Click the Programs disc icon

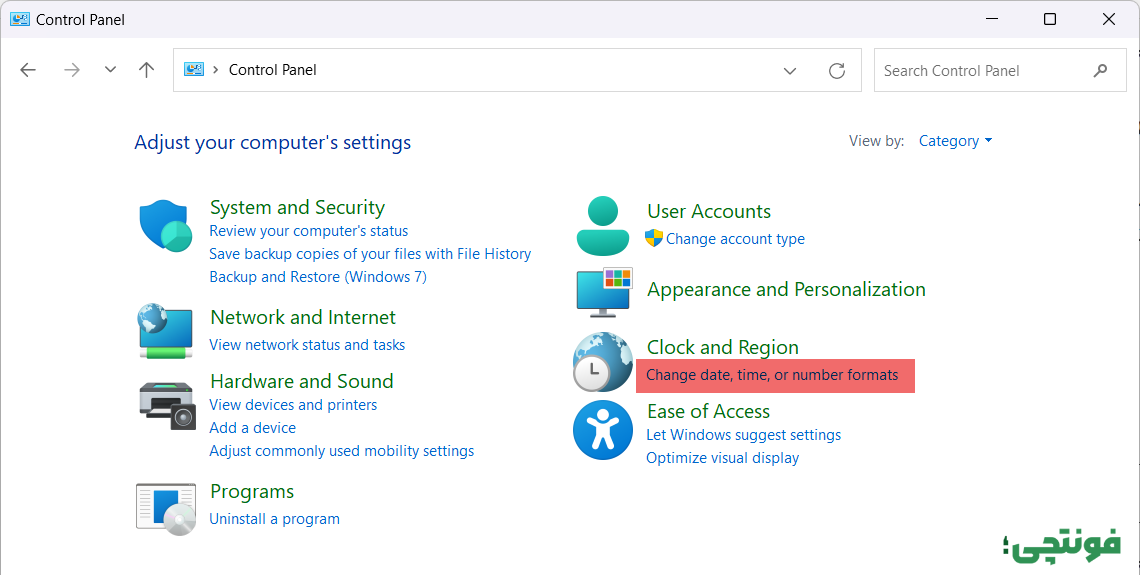click(166, 509)
